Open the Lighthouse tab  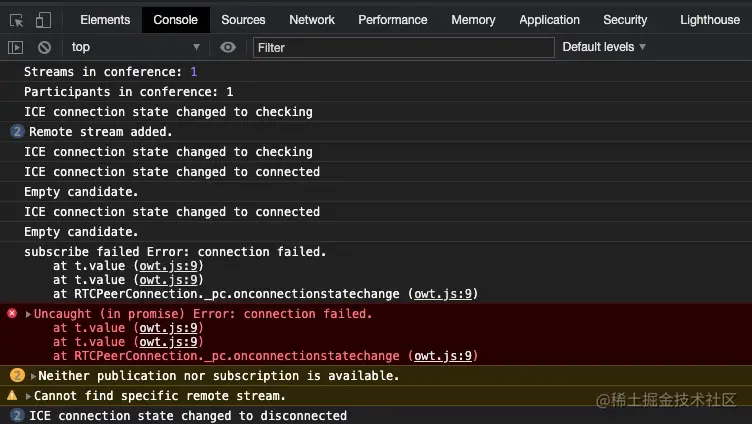(710, 20)
